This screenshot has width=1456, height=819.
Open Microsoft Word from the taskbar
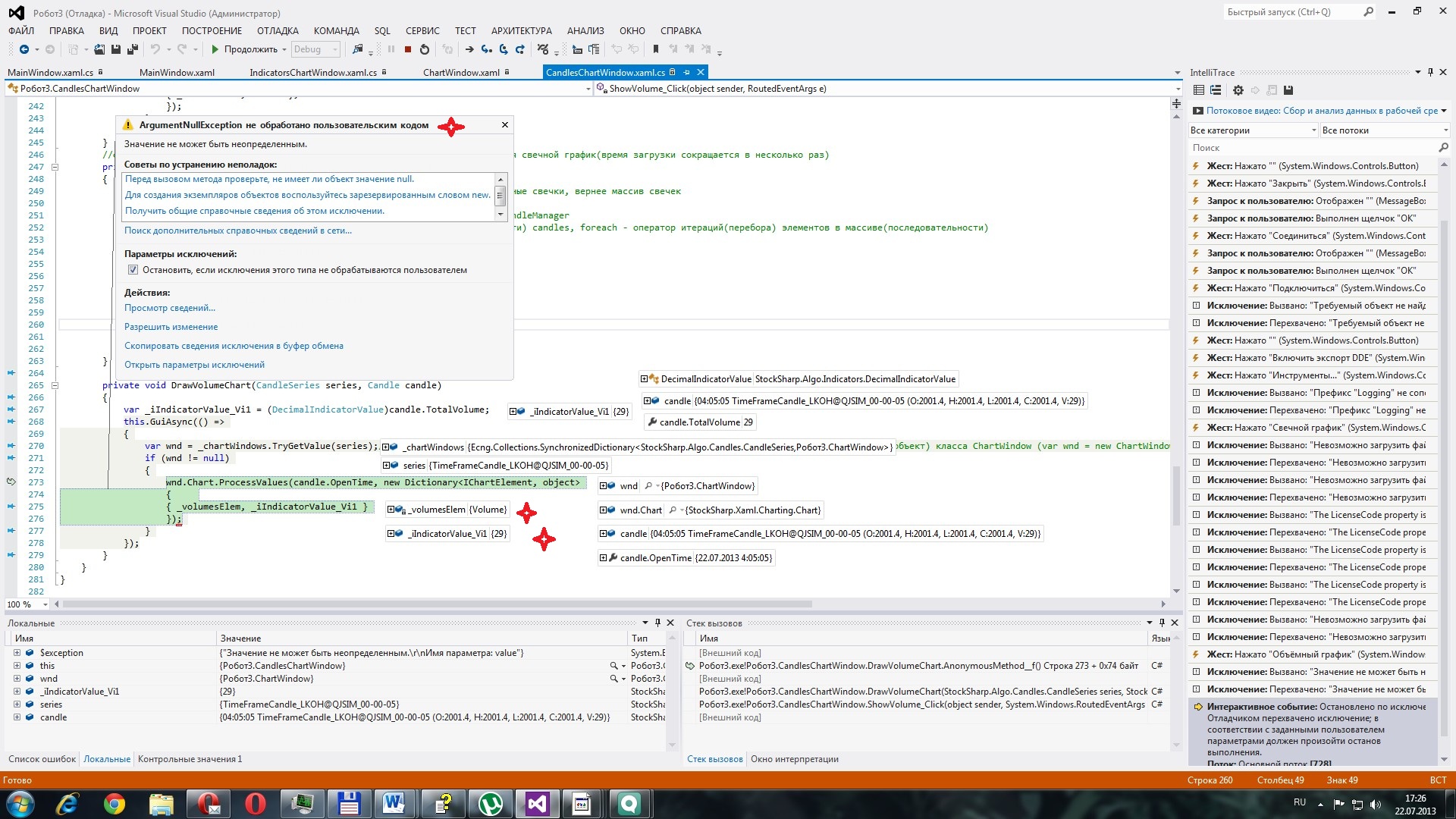click(x=394, y=803)
